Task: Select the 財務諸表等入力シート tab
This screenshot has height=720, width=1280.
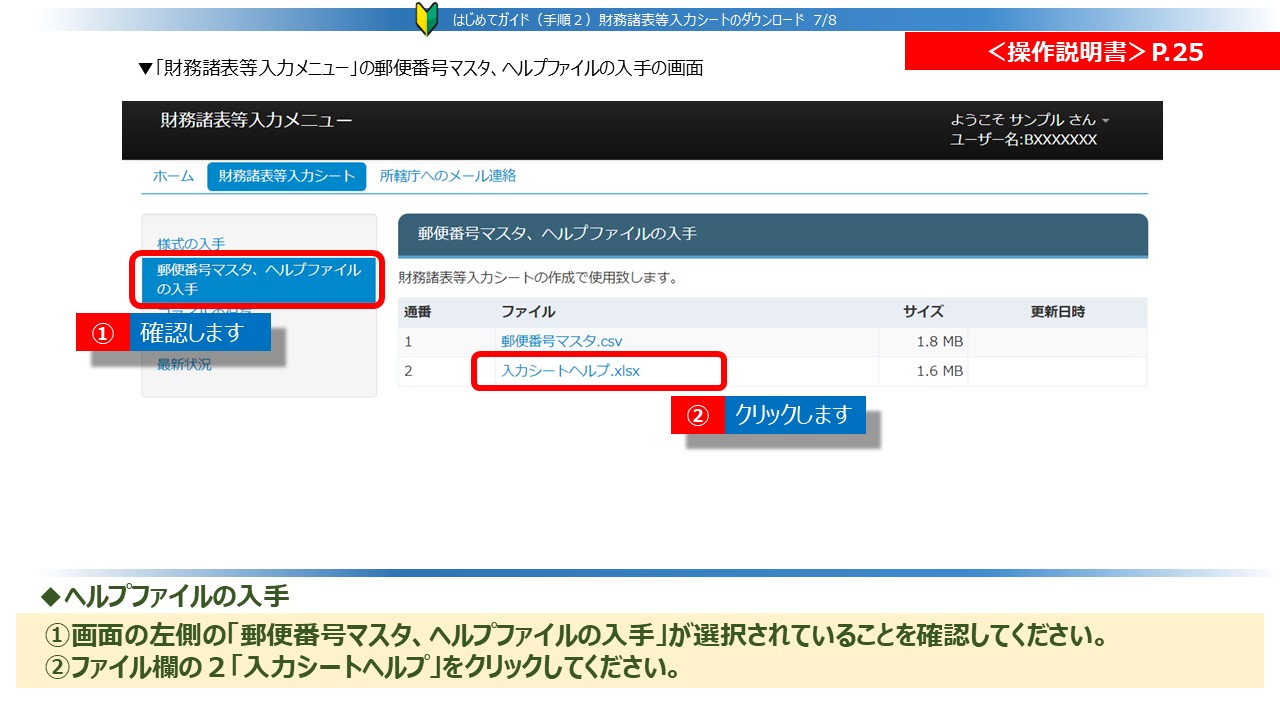Action: click(287, 176)
